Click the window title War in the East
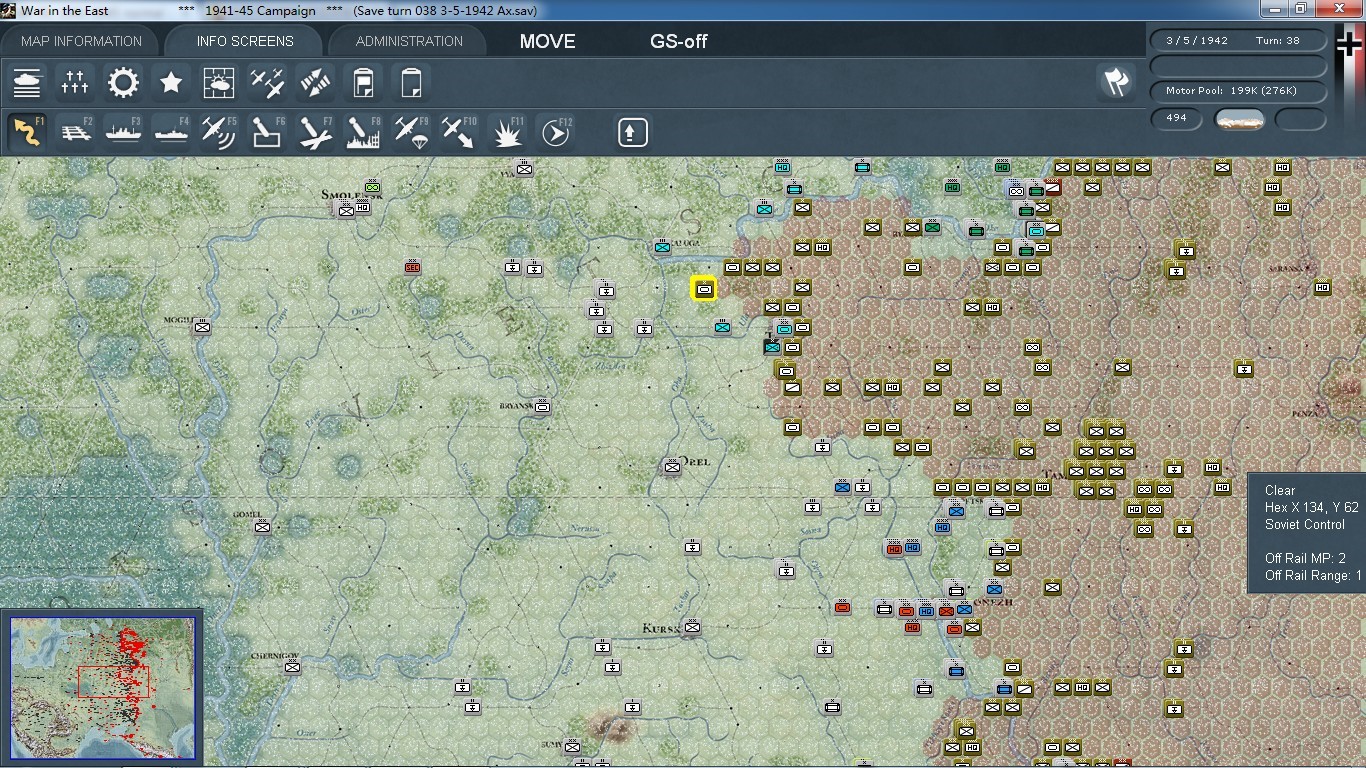 pyautogui.click(x=65, y=10)
